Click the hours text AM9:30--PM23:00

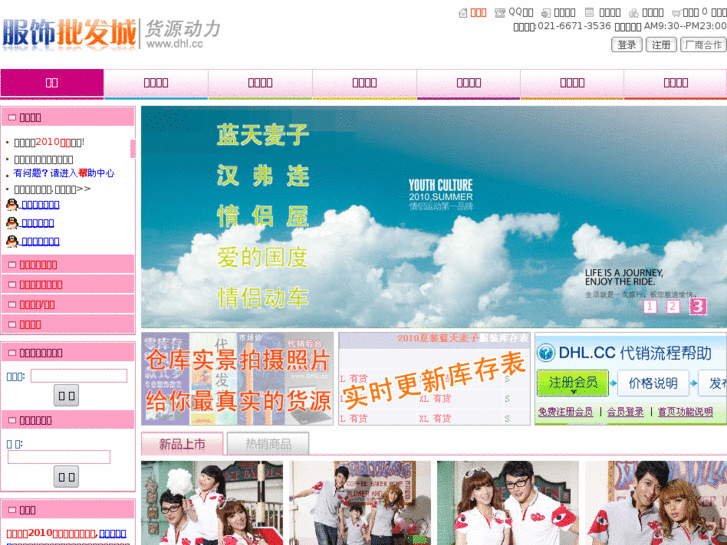(x=685, y=26)
